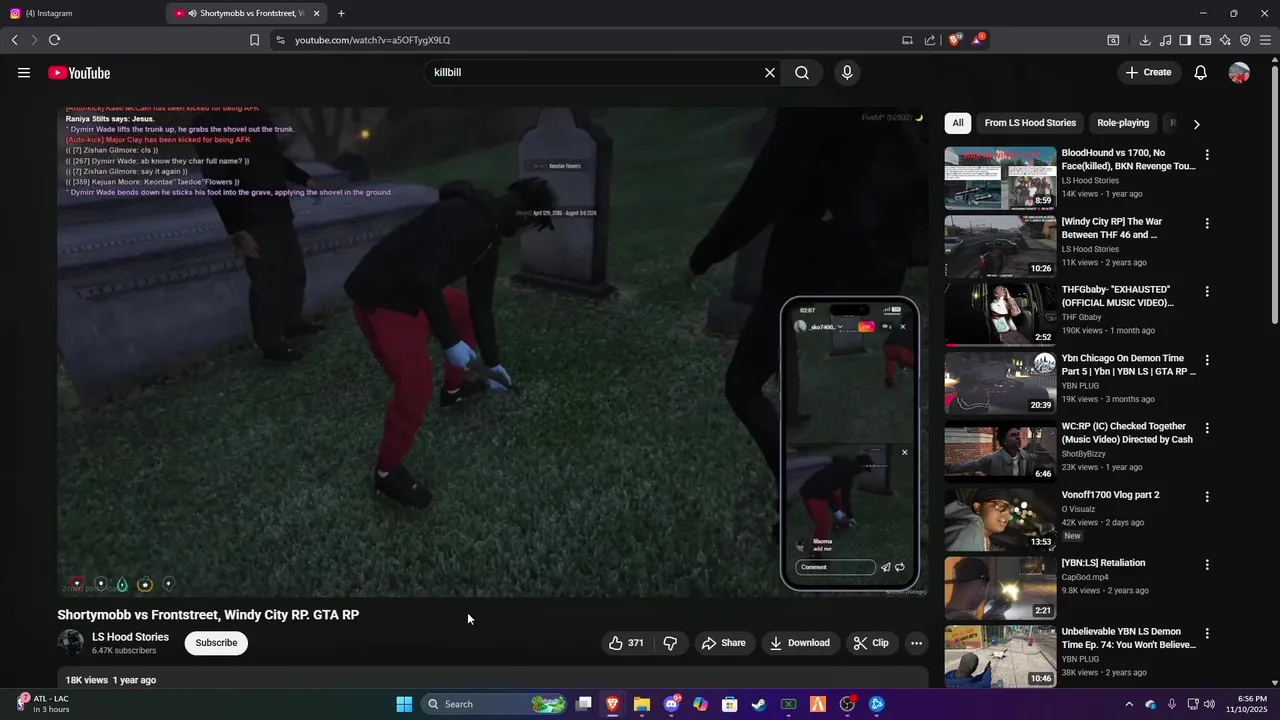Image resolution: width=1280 pixels, height=720 pixels.
Task: Open THFGbaby EXHAUSTED music video title
Action: (x=1118, y=296)
